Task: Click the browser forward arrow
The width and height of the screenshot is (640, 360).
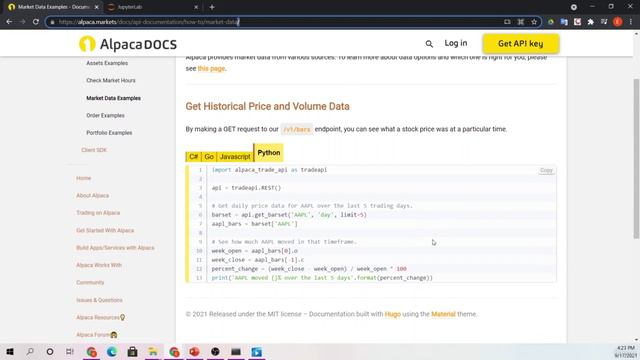Action: point(22,22)
